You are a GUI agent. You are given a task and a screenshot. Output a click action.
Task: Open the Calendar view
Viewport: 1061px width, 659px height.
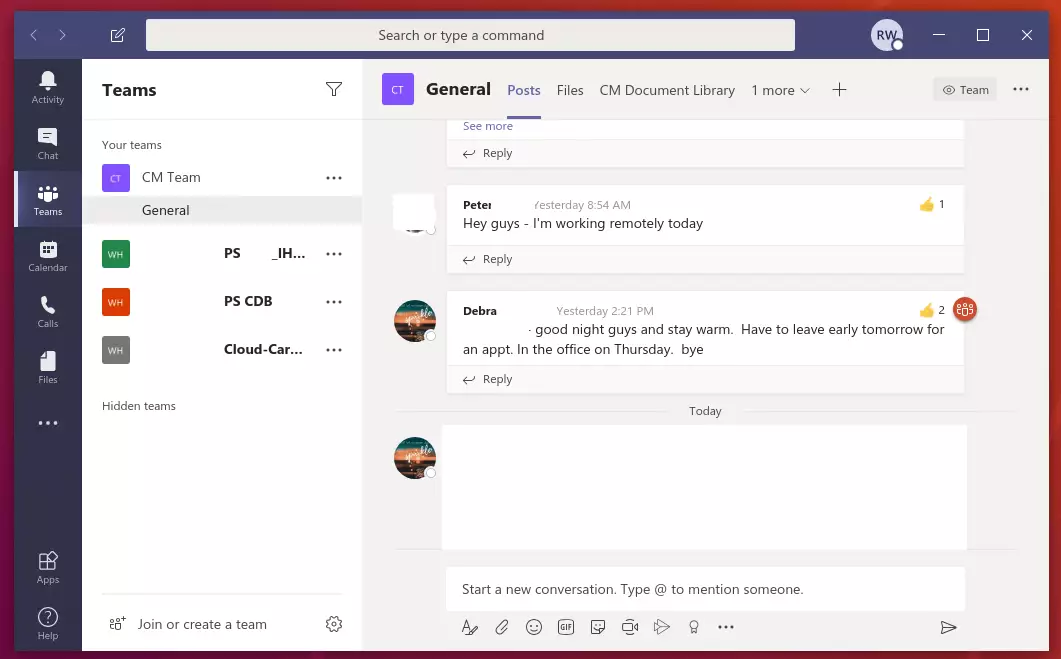(x=47, y=256)
